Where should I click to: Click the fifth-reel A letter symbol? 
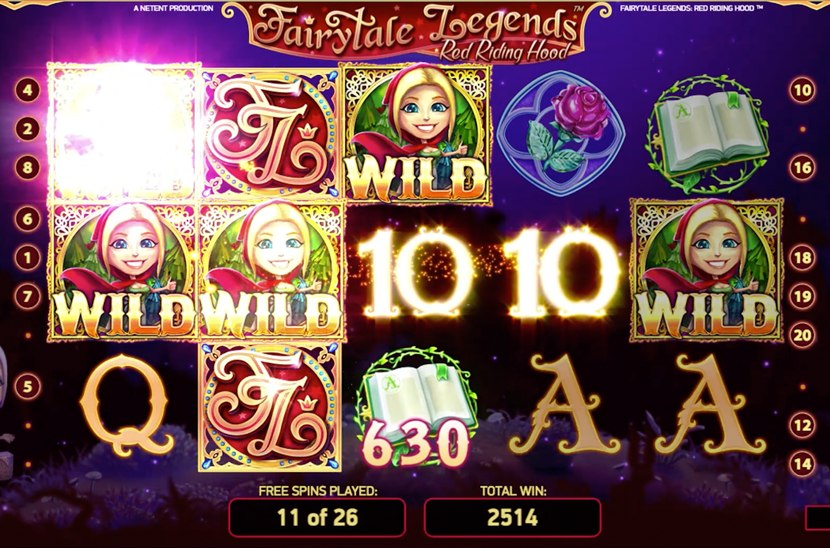[x=709, y=405]
